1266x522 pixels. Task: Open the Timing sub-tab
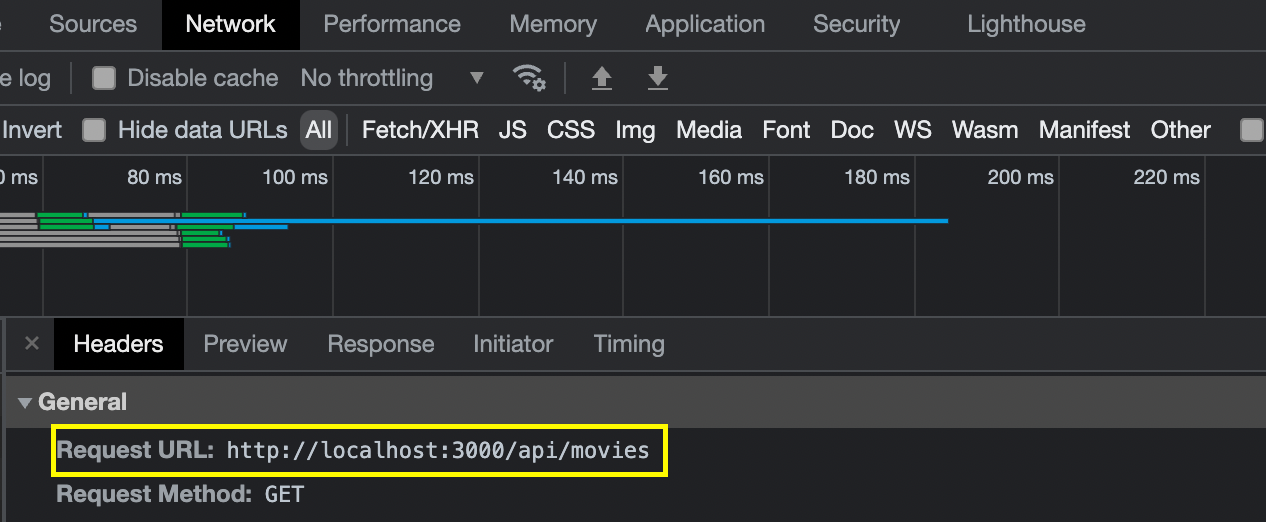click(x=629, y=344)
